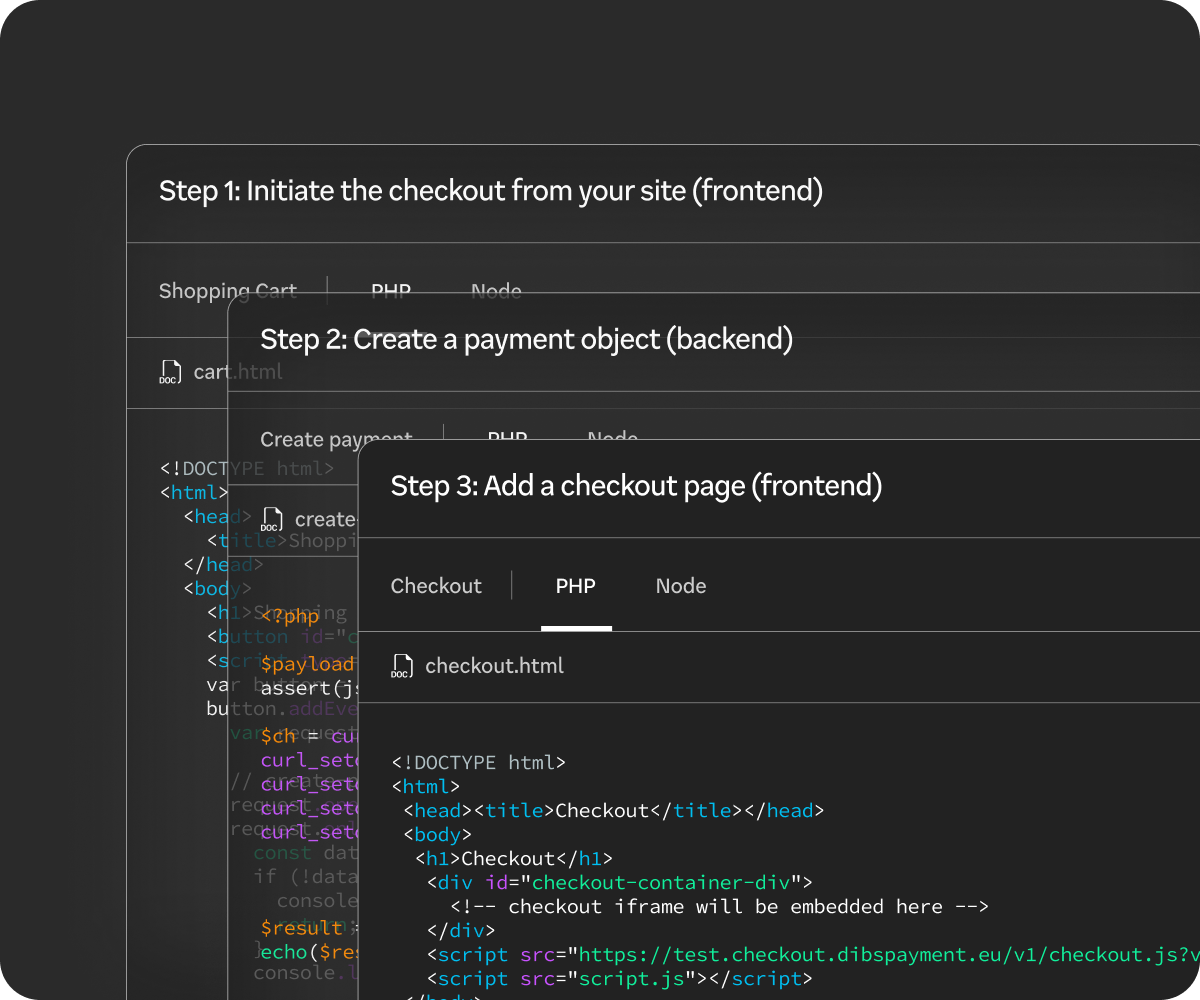Switch to the Node tab in Step 1

coord(496,287)
